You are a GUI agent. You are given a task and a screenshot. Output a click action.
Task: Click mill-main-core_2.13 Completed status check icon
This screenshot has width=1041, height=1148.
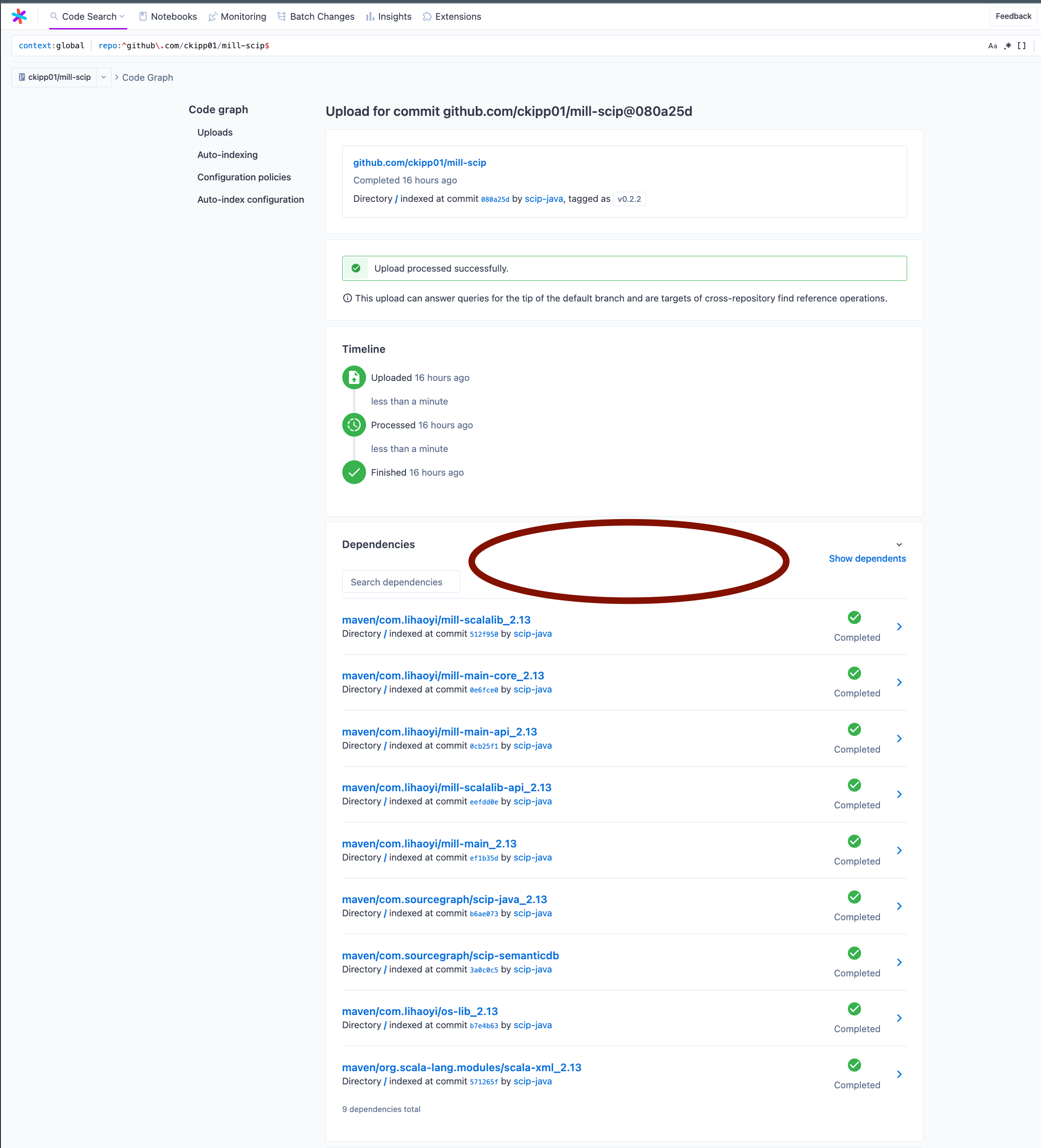(x=854, y=672)
